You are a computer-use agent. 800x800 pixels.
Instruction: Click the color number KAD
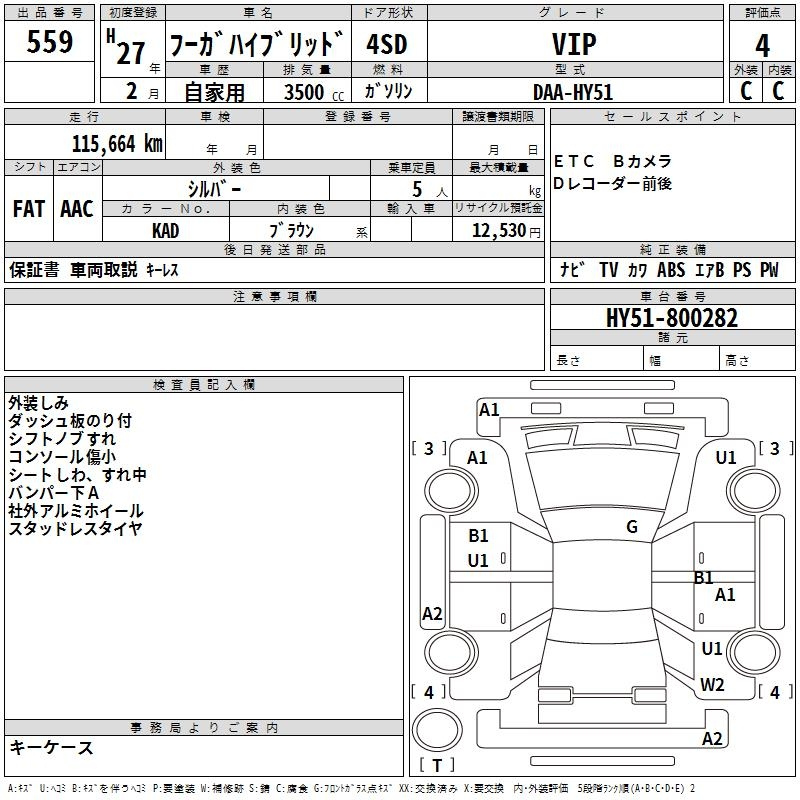pyautogui.click(x=166, y=230)
